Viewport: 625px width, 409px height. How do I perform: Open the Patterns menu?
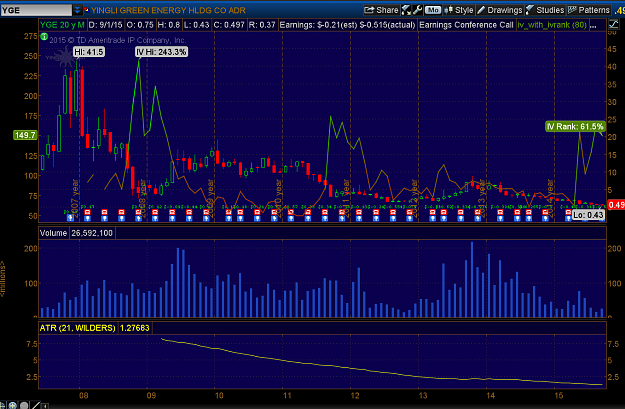[x=589, y=10]
